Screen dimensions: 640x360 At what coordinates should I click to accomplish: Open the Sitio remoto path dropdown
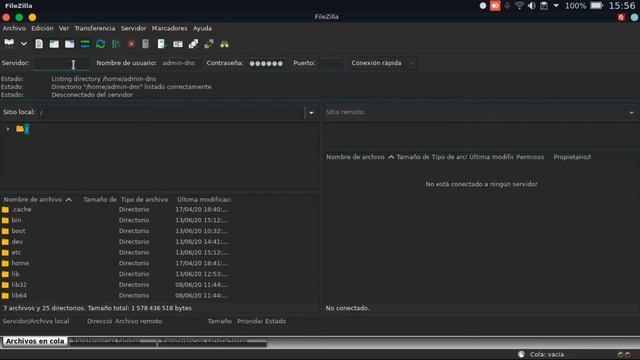coord(632,113)
